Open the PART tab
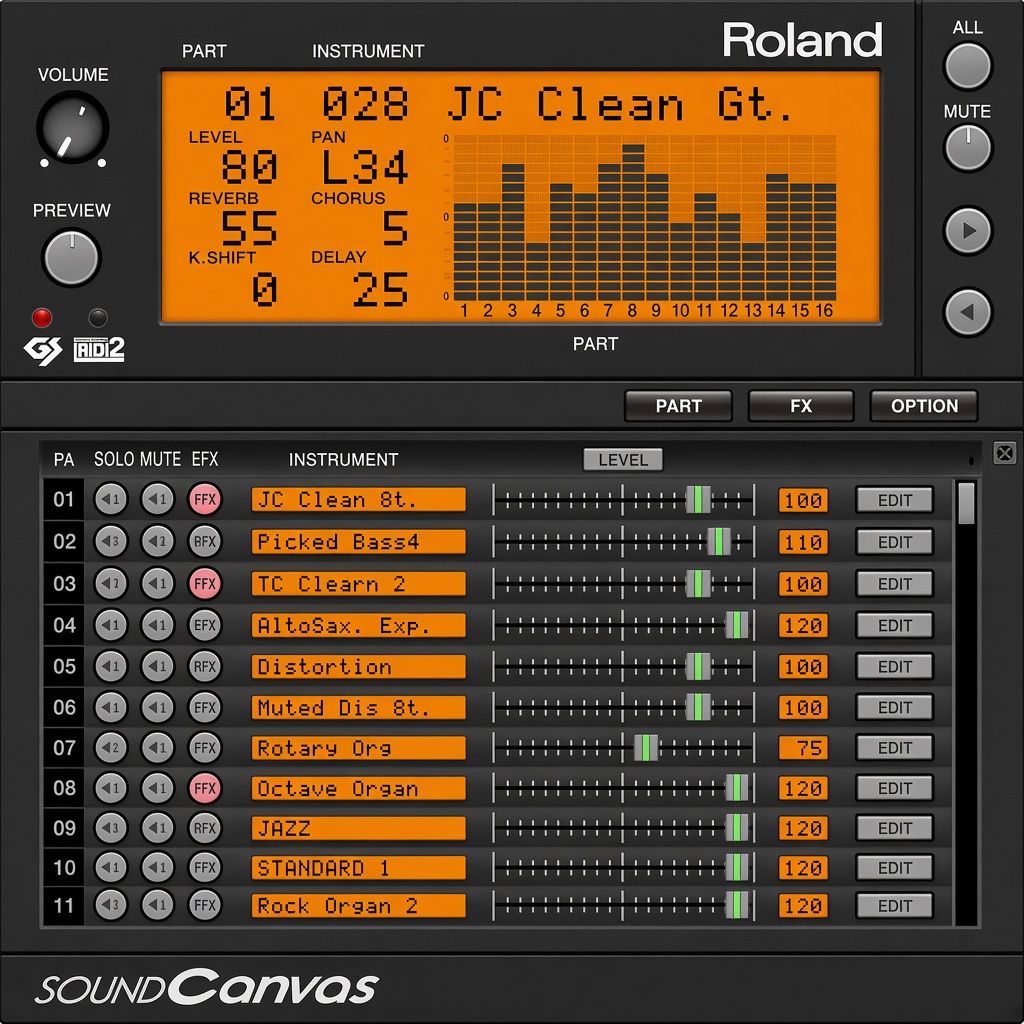Image resolution: width=1024 pixels, height=1024 pixels. 678,406
